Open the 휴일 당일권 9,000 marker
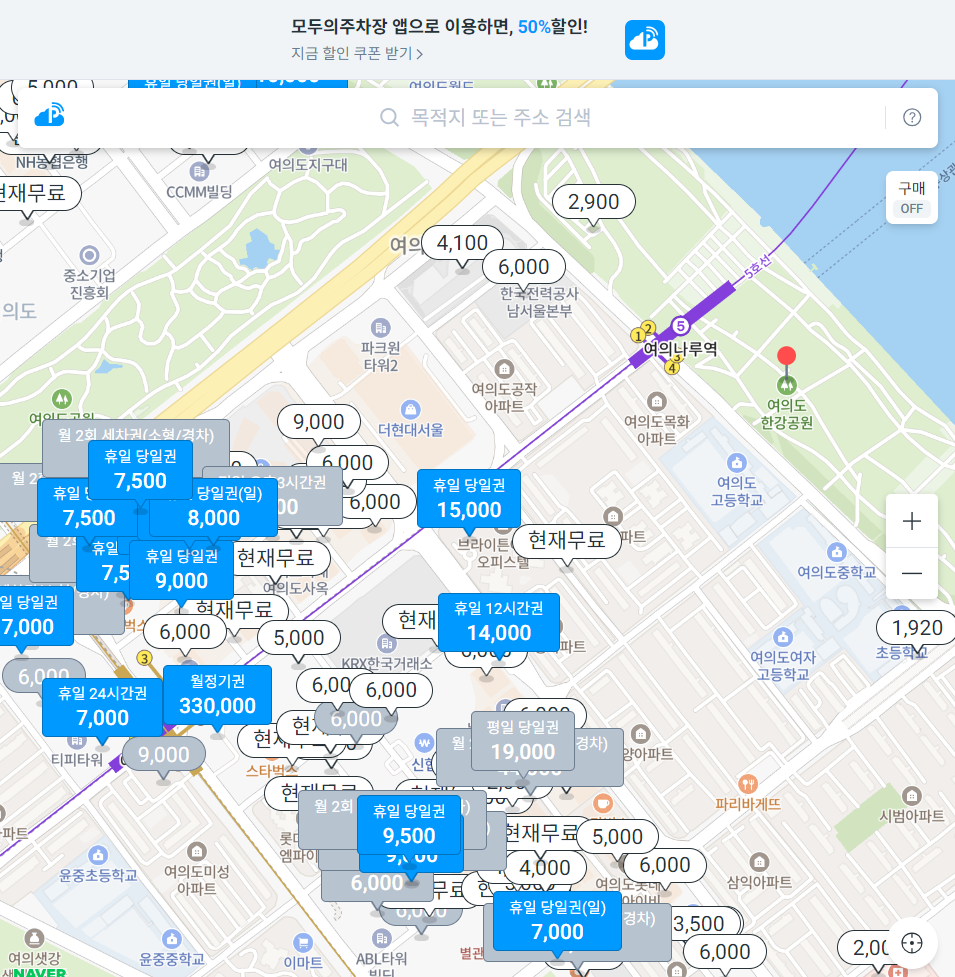Viewport: 955px width, 977px height. click(x=181, y=570)
